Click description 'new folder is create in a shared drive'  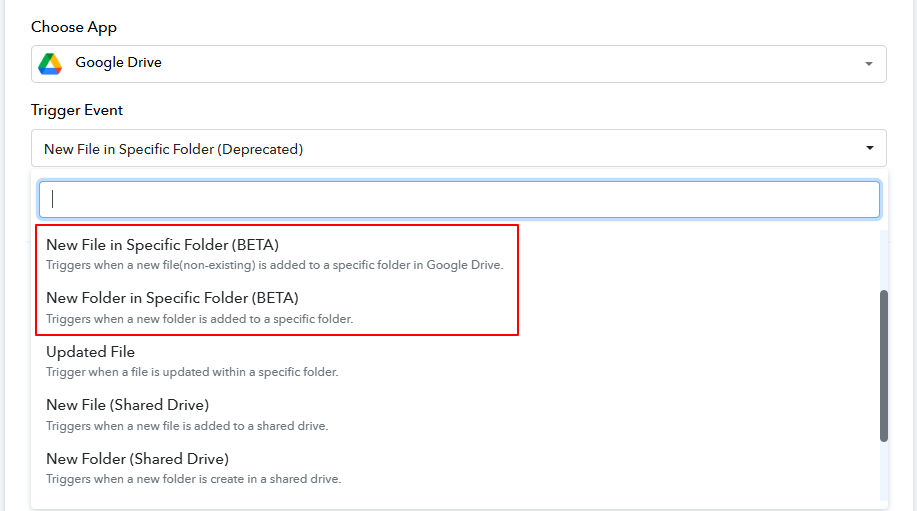[193, 479]
